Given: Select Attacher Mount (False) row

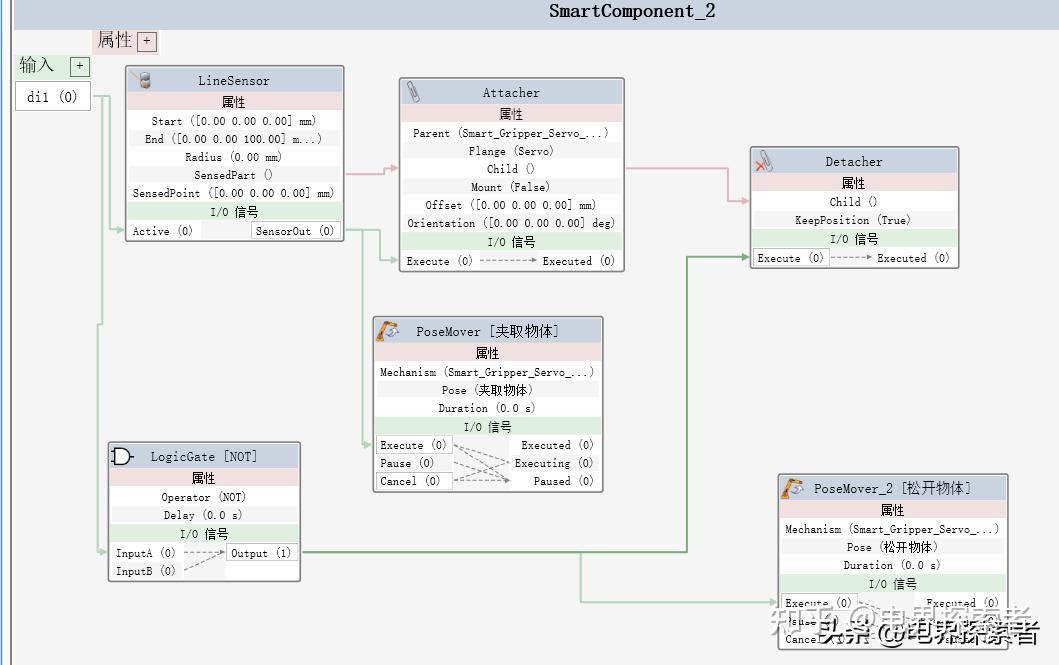Looking at the screenshot, I should pyautogui.click(x=511, y=187).
